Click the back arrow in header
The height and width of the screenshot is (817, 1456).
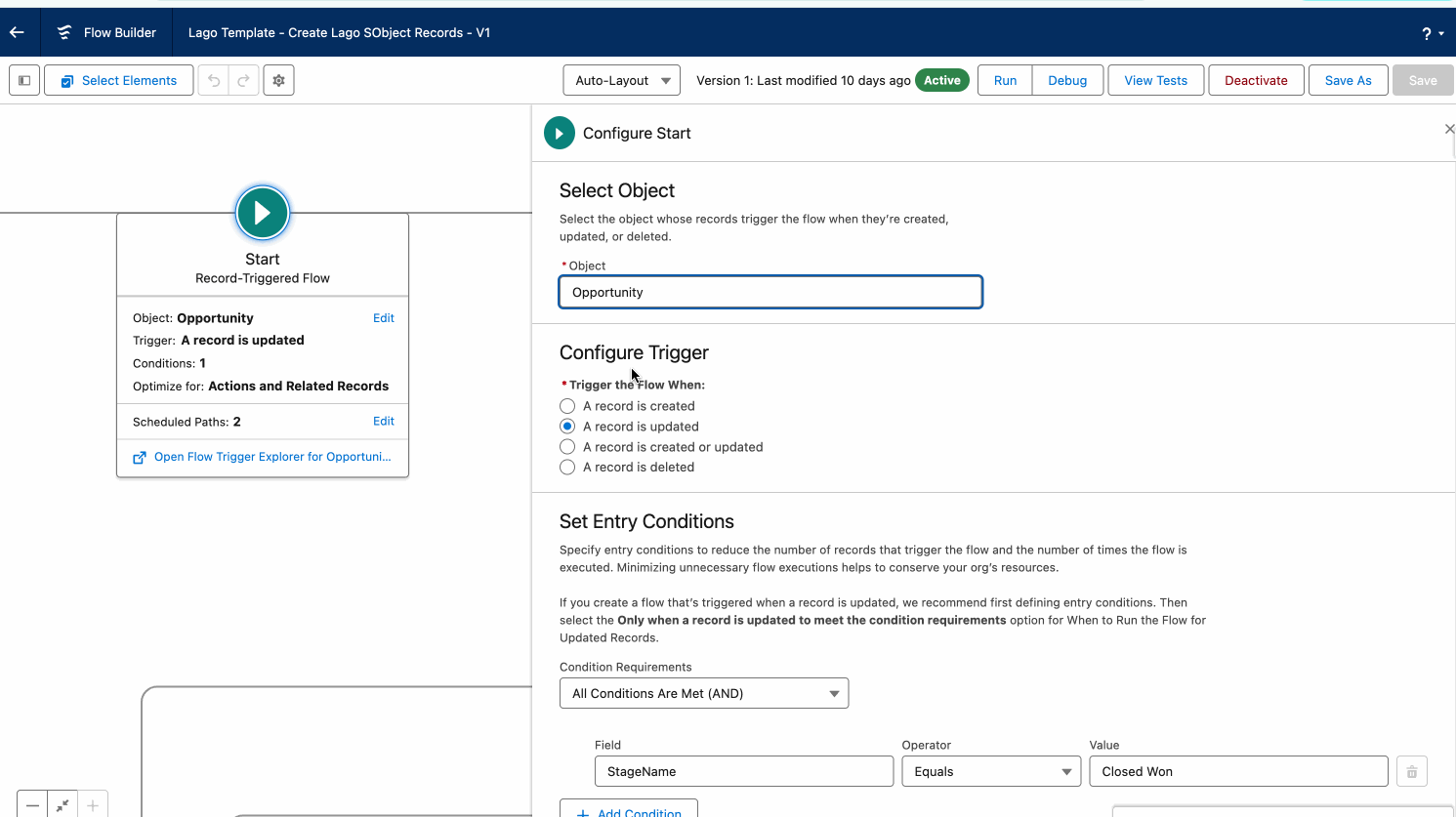pos(17,32)
